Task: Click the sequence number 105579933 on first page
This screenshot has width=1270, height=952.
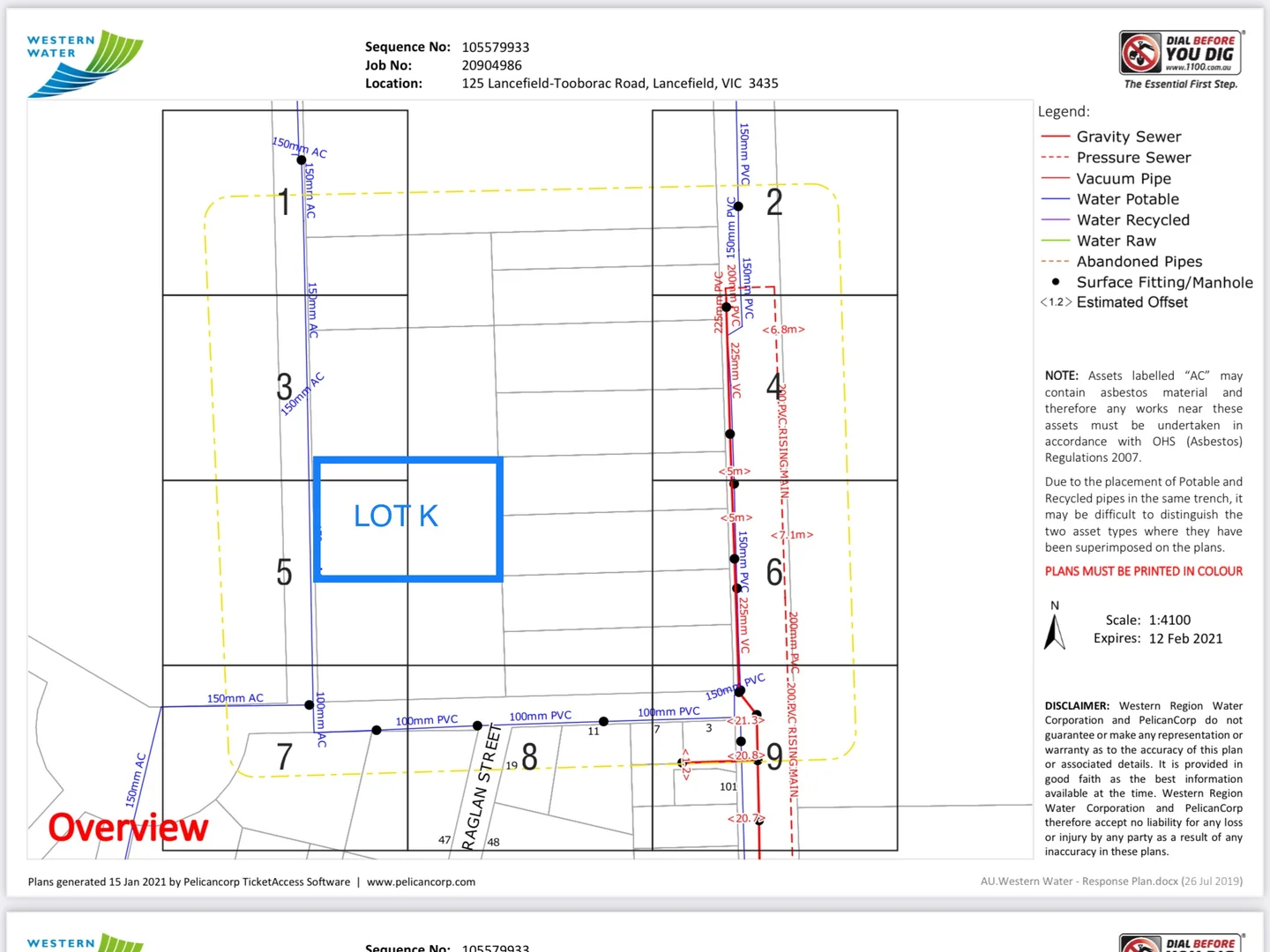Action: [495, 47]
